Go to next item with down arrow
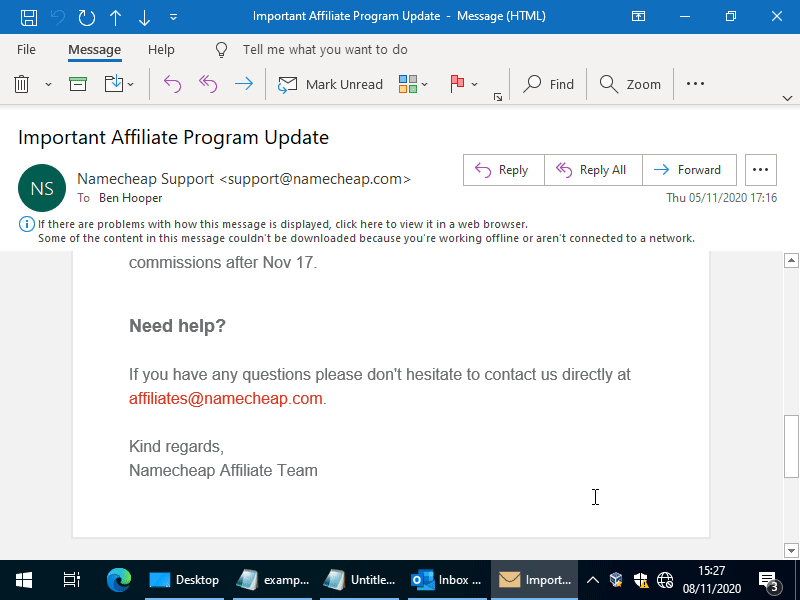 point(144,17)
